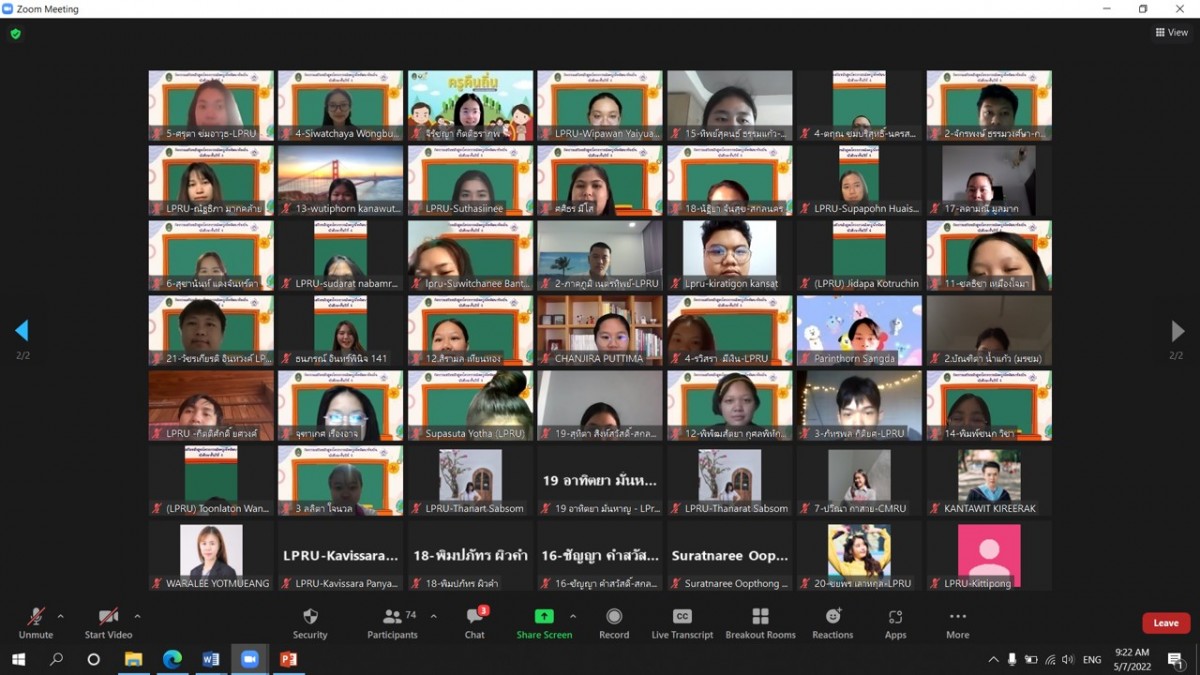This screenshot has width=1200, height=675.
Task: Toggle Start Video camera
Action: tap(108, 617)
